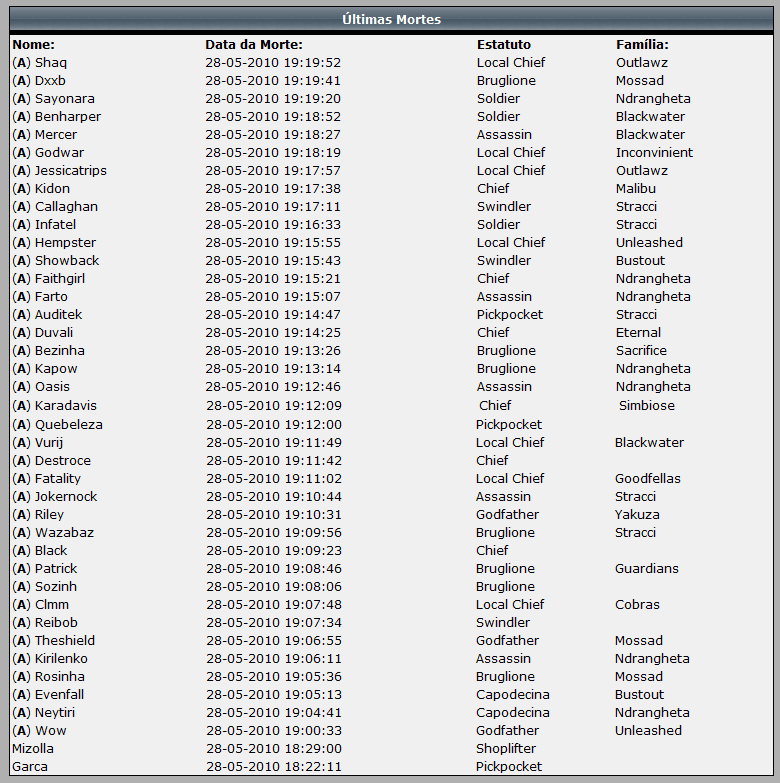
Task: Click the Goodfellas family link
Action: tap(647, 479)
